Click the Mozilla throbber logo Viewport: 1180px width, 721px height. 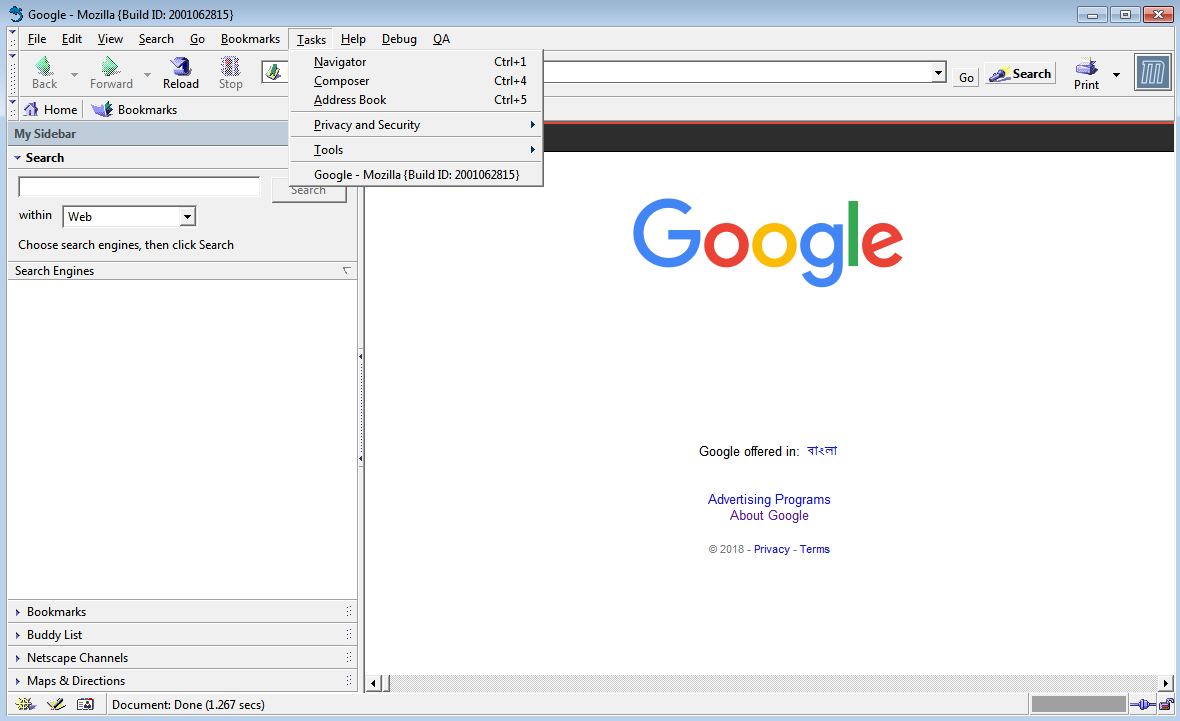tap(1152, 72)
